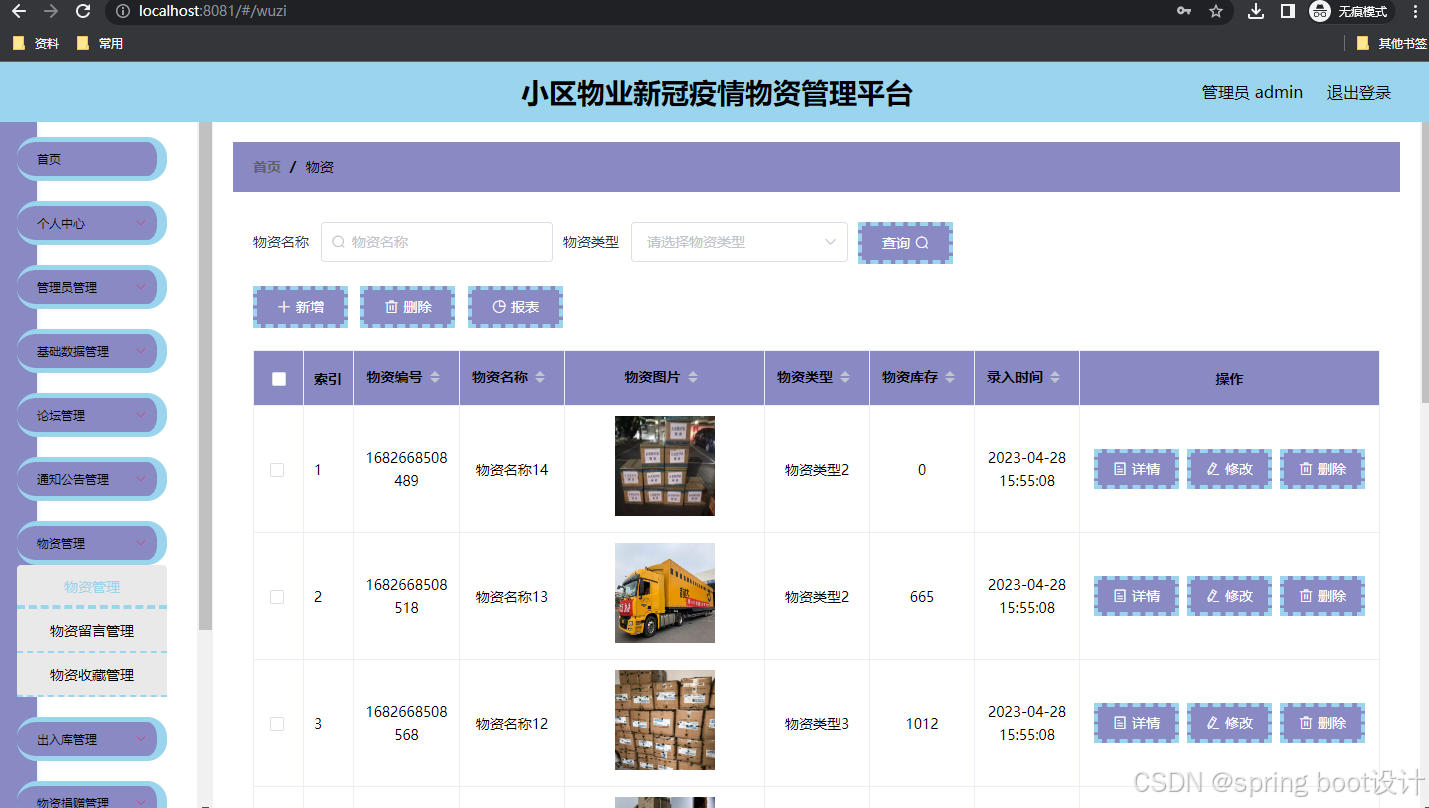Click sort arrows next to 物资图片 header
Image resolution: width=1429 pixels, height=808 pixels.
click(x=693, y=377)
